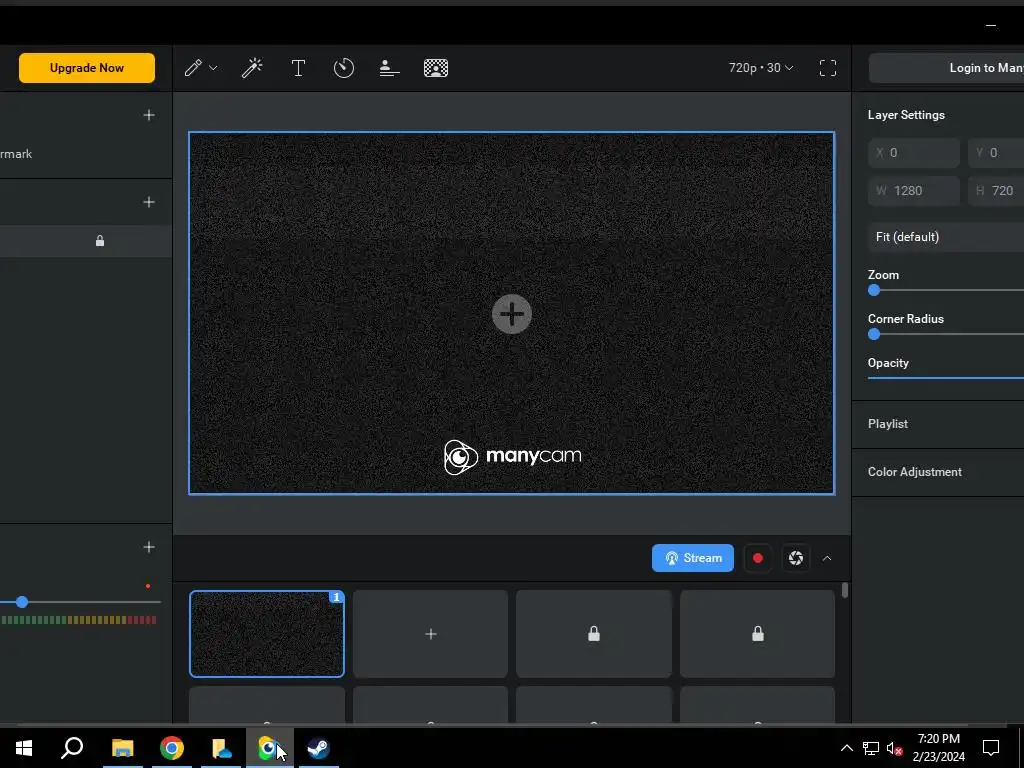
Task: Expand the Playlist section
Action: [938, 424]
